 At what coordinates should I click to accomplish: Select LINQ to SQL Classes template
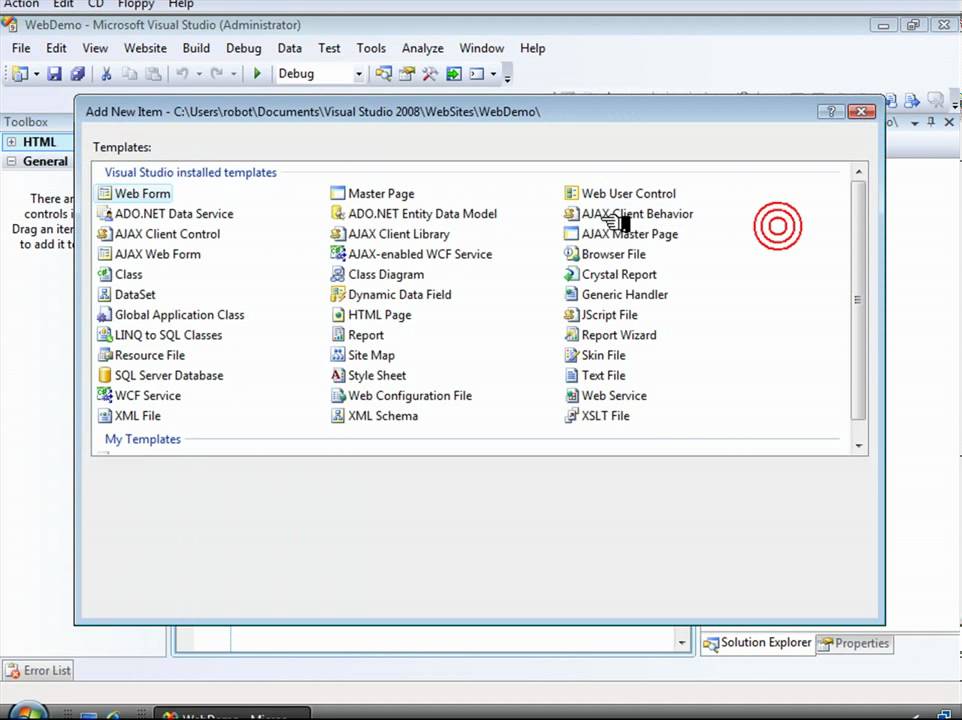(x=160, y=335)
